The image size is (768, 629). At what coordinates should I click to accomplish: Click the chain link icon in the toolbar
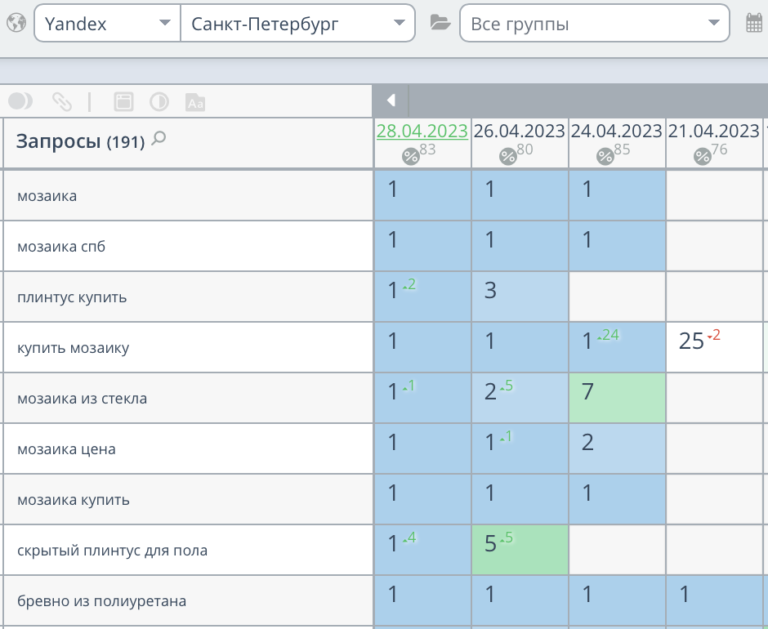[x=62, y=102]
